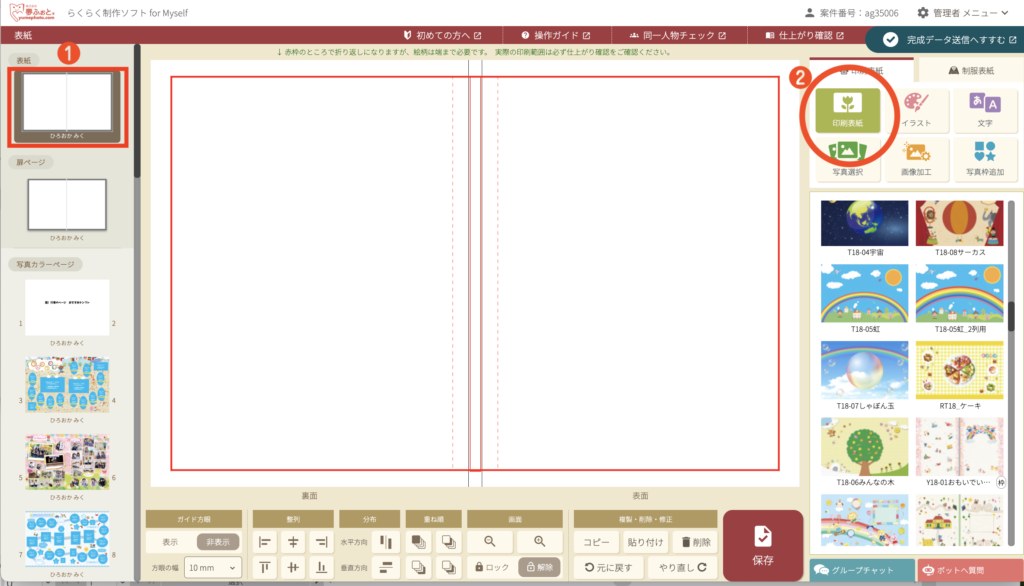This screenshot has height=586, width=1024.
Task: Click 完成データ送信へすすむ button
Action: (945, 39)
